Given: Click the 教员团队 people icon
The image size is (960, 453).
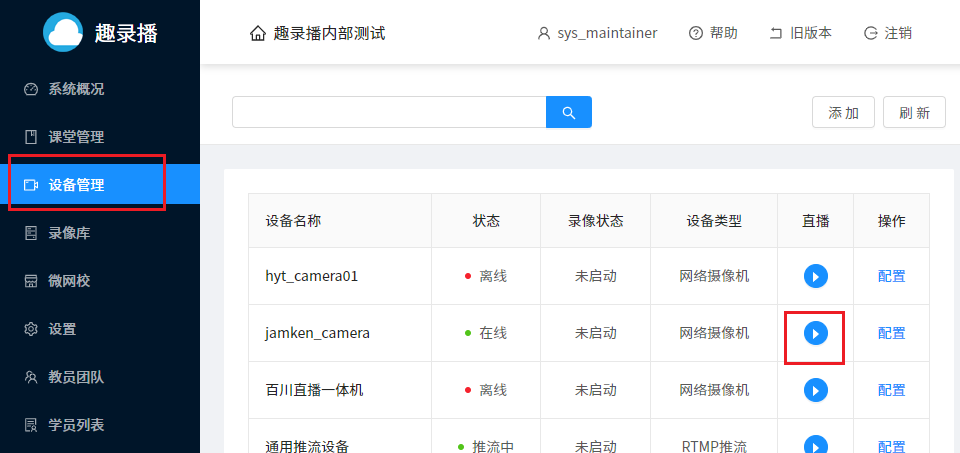Looking at the screenshot, I should click(x=31, y=377).
